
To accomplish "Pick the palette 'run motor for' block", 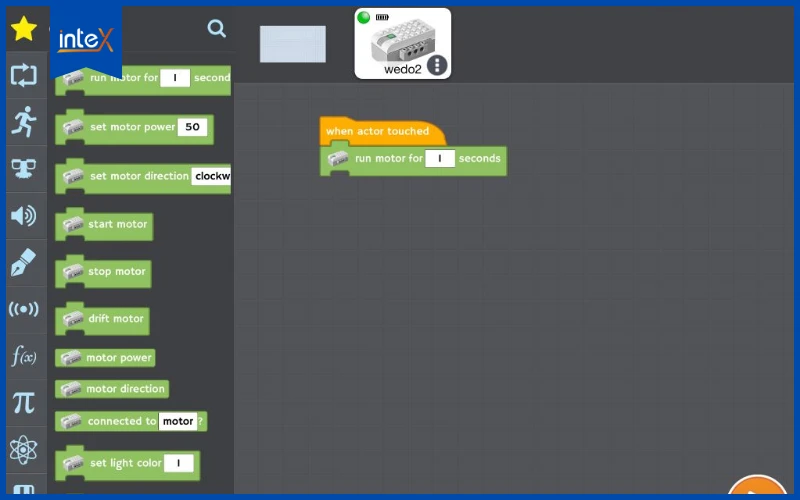I will pyautogui.click(x=143, y=79).
